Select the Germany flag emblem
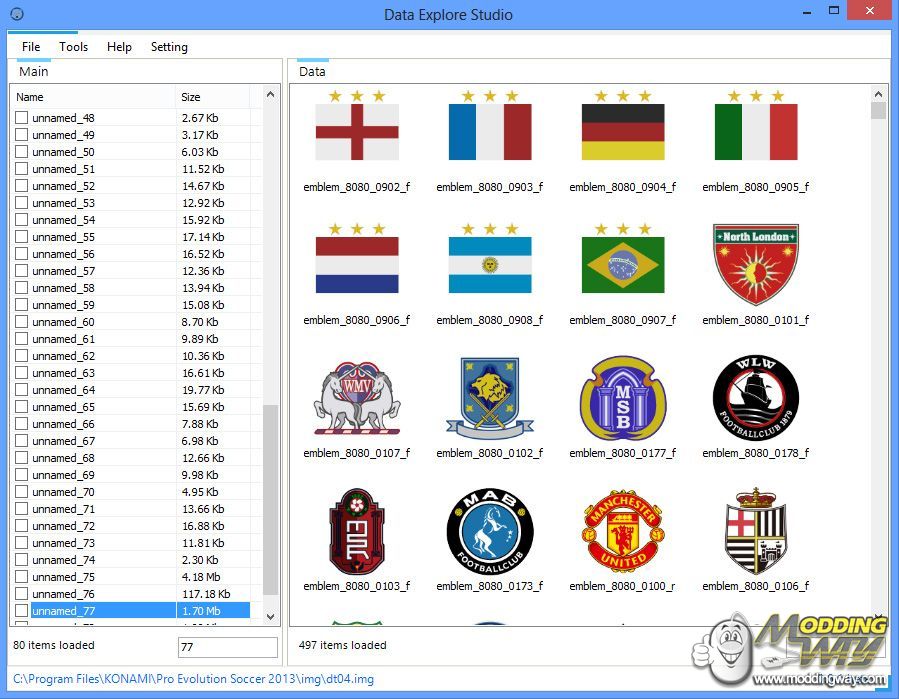The image size is (899, 699). pyautogui.click(x=622, y=131)
